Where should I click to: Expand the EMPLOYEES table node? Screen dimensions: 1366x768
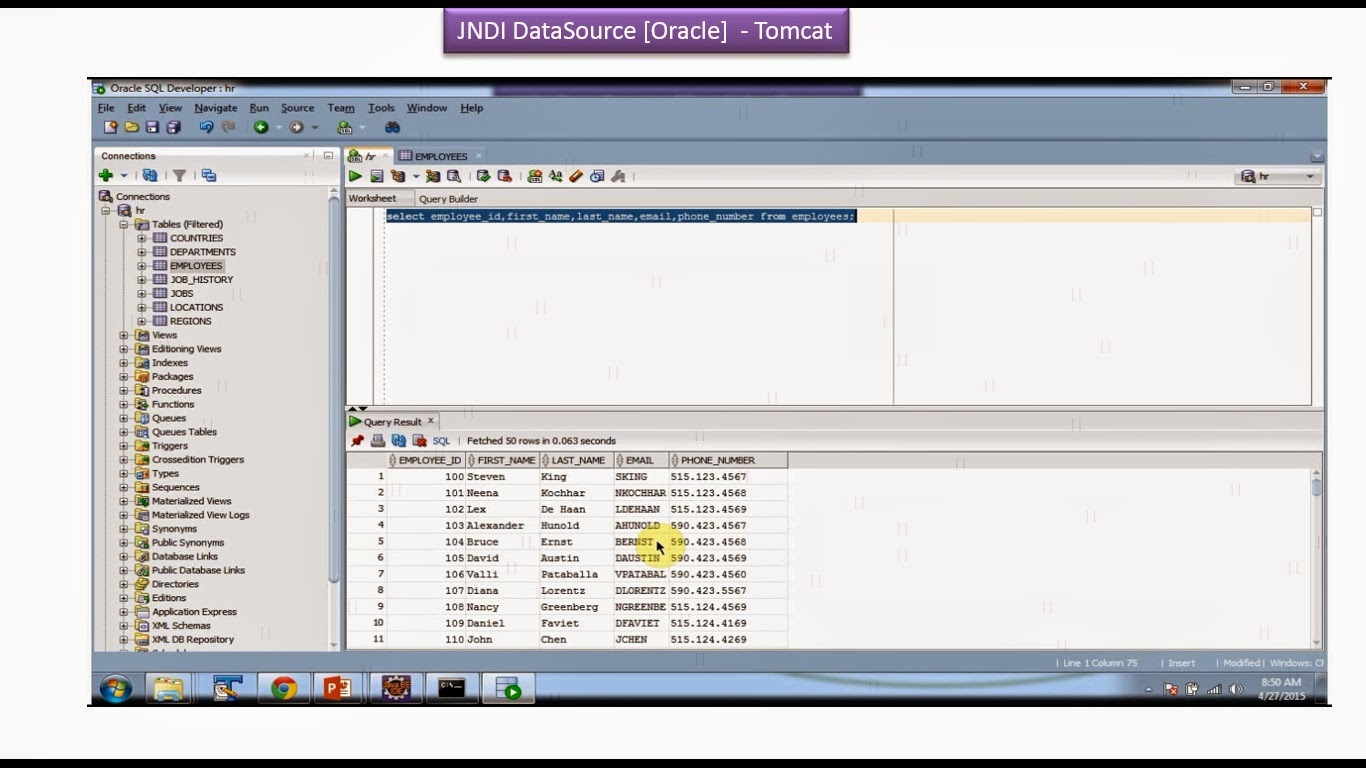tap(142, 266)
